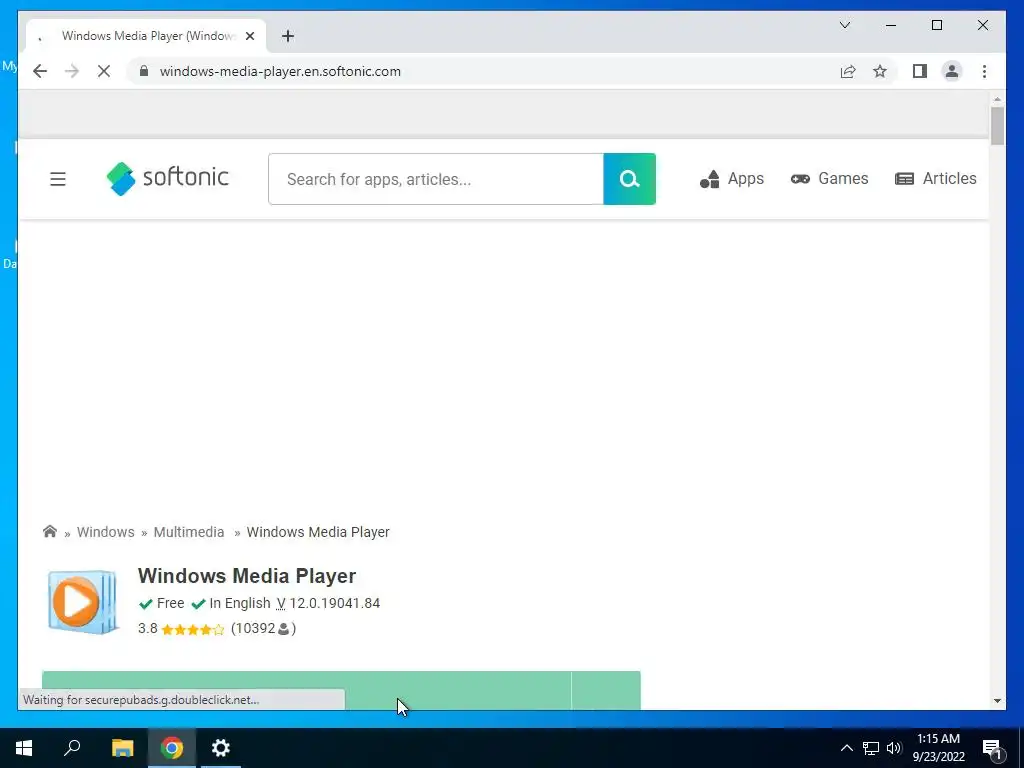Click the Windows breadcrumb link
The image size is (1024, 768).
(x=106, y=532)
